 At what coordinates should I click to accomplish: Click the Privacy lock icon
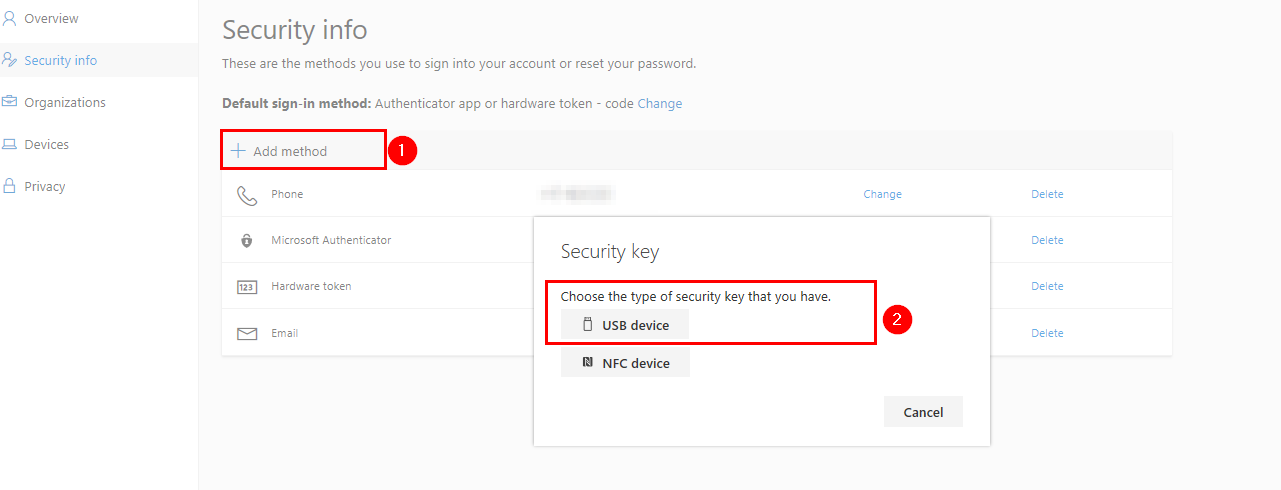click(10, 186)
